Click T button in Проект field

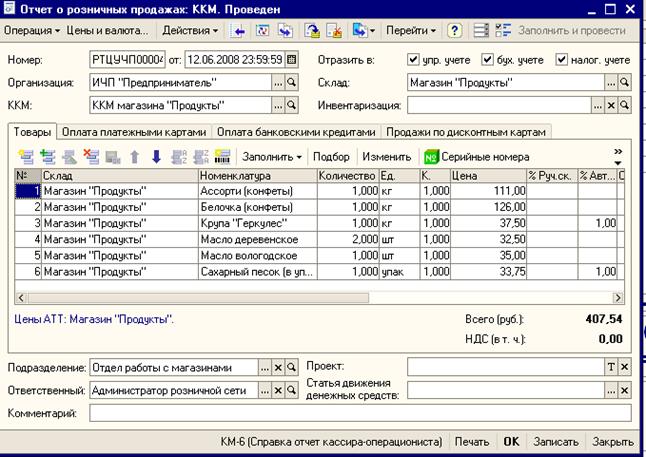coord(611,367)
